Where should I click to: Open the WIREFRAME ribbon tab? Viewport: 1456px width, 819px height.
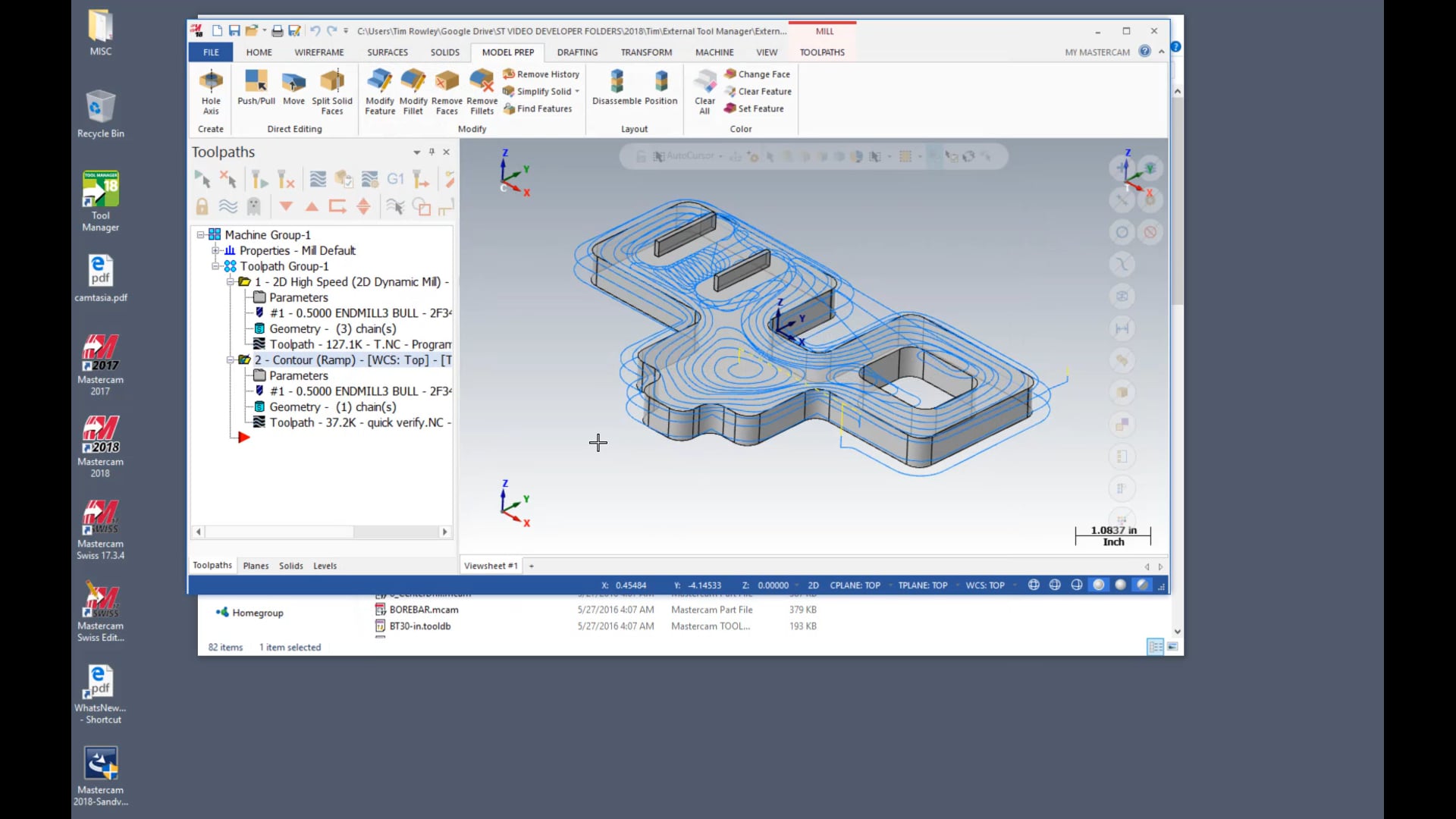319,52
